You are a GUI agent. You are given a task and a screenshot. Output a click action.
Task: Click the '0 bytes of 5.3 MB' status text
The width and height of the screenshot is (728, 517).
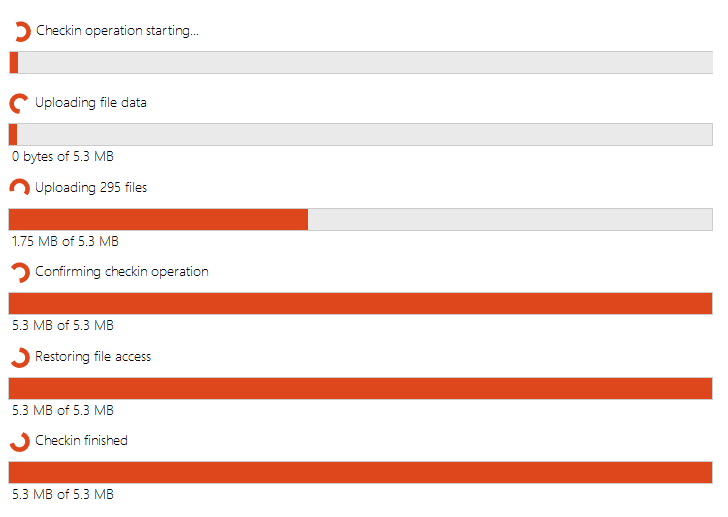pyautogui.click(x=62, y=157)
